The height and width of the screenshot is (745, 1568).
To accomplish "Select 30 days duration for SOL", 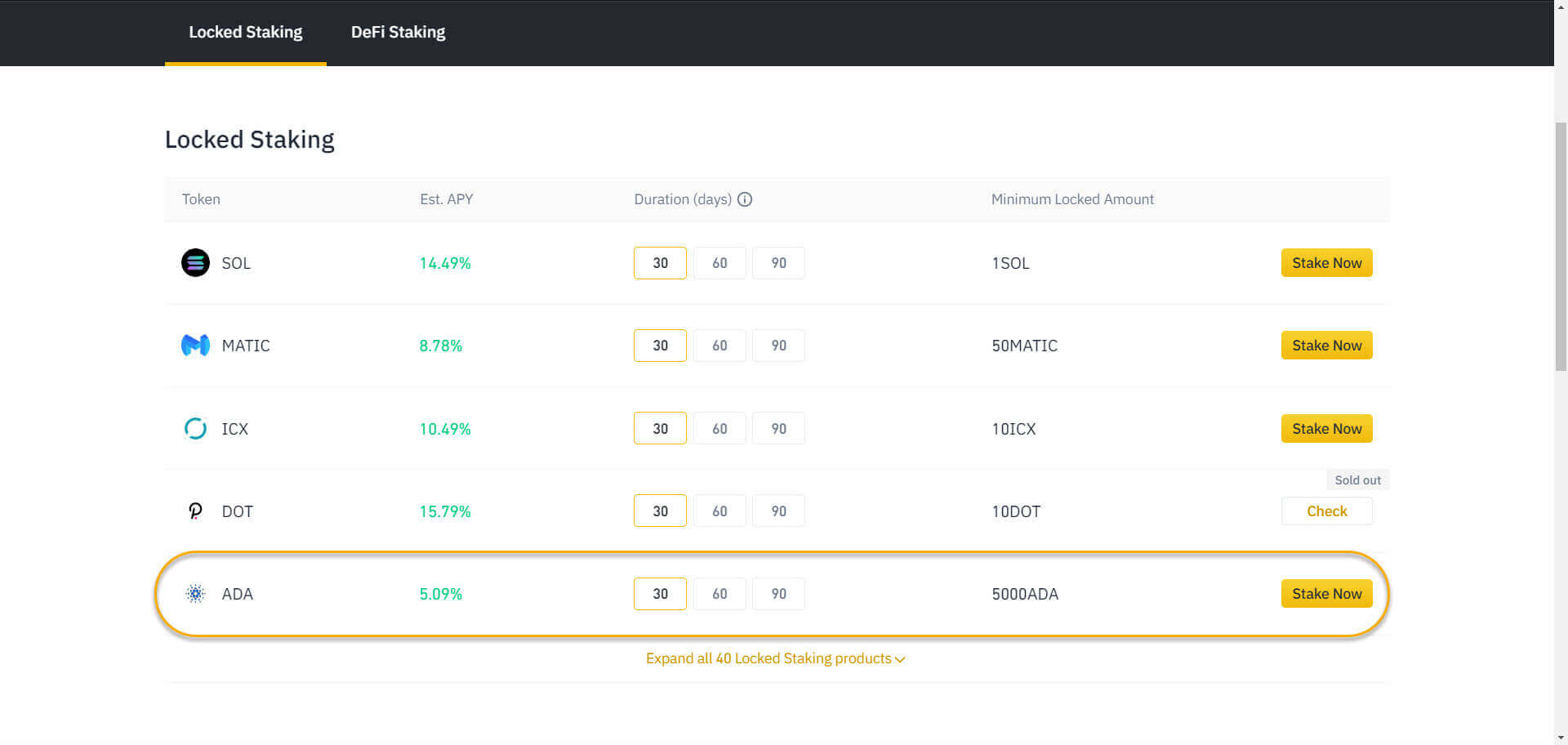I will [660, 263].
